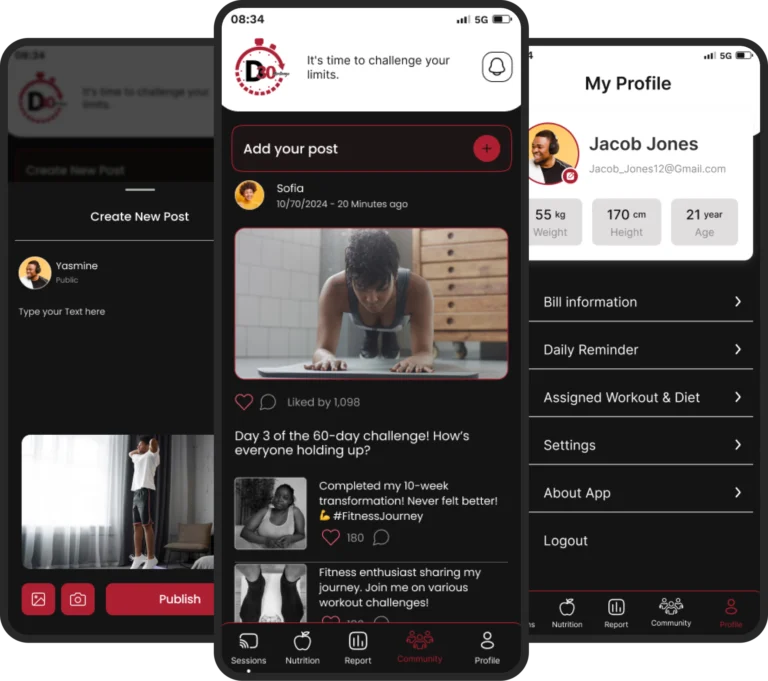This screenshot has width=768, height=681.
Task: Go to the Nutrition tab in center phone
Action: [x=302, y=648]
